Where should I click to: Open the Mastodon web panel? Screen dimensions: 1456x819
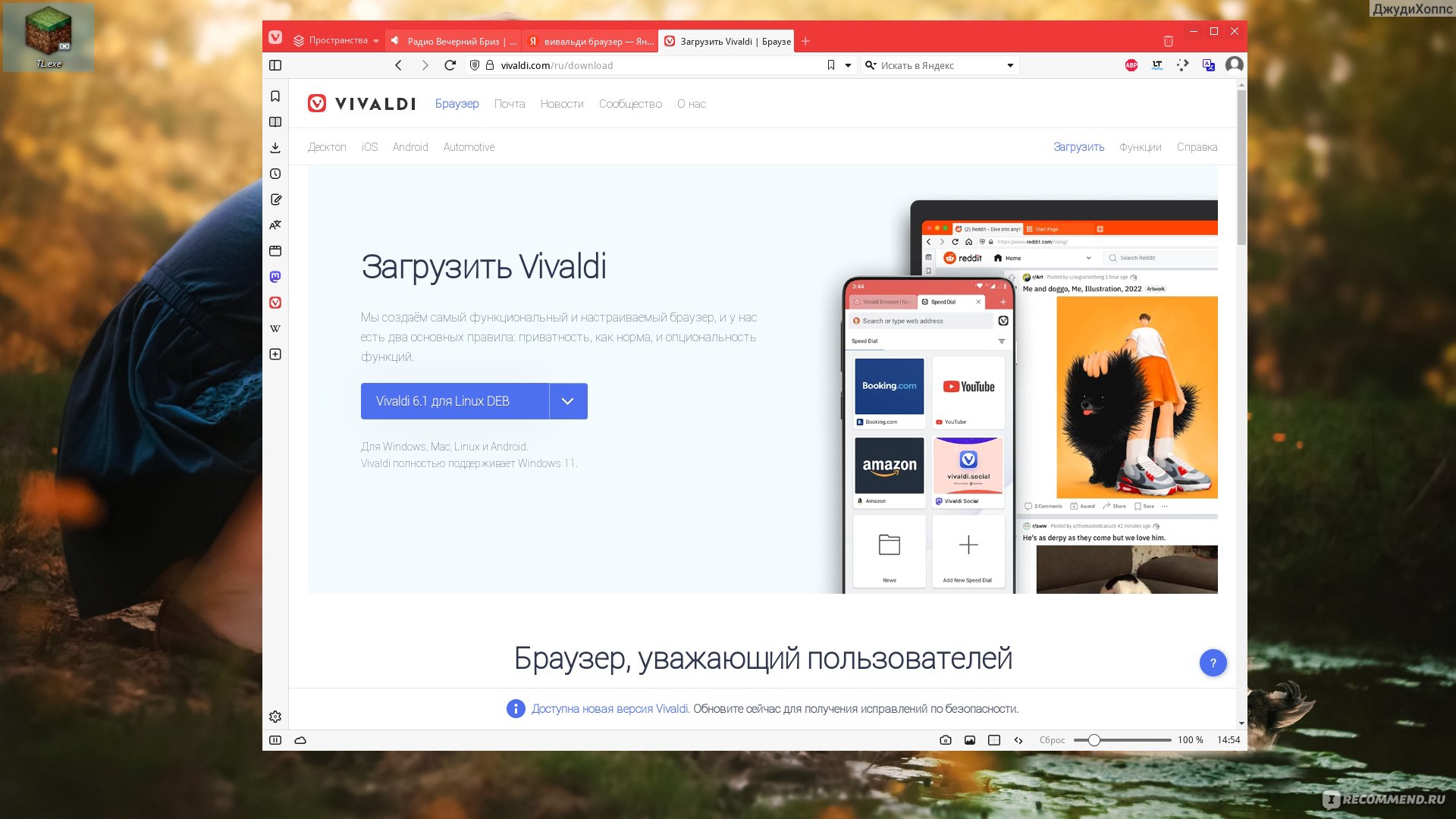click(x=275, y=277)
